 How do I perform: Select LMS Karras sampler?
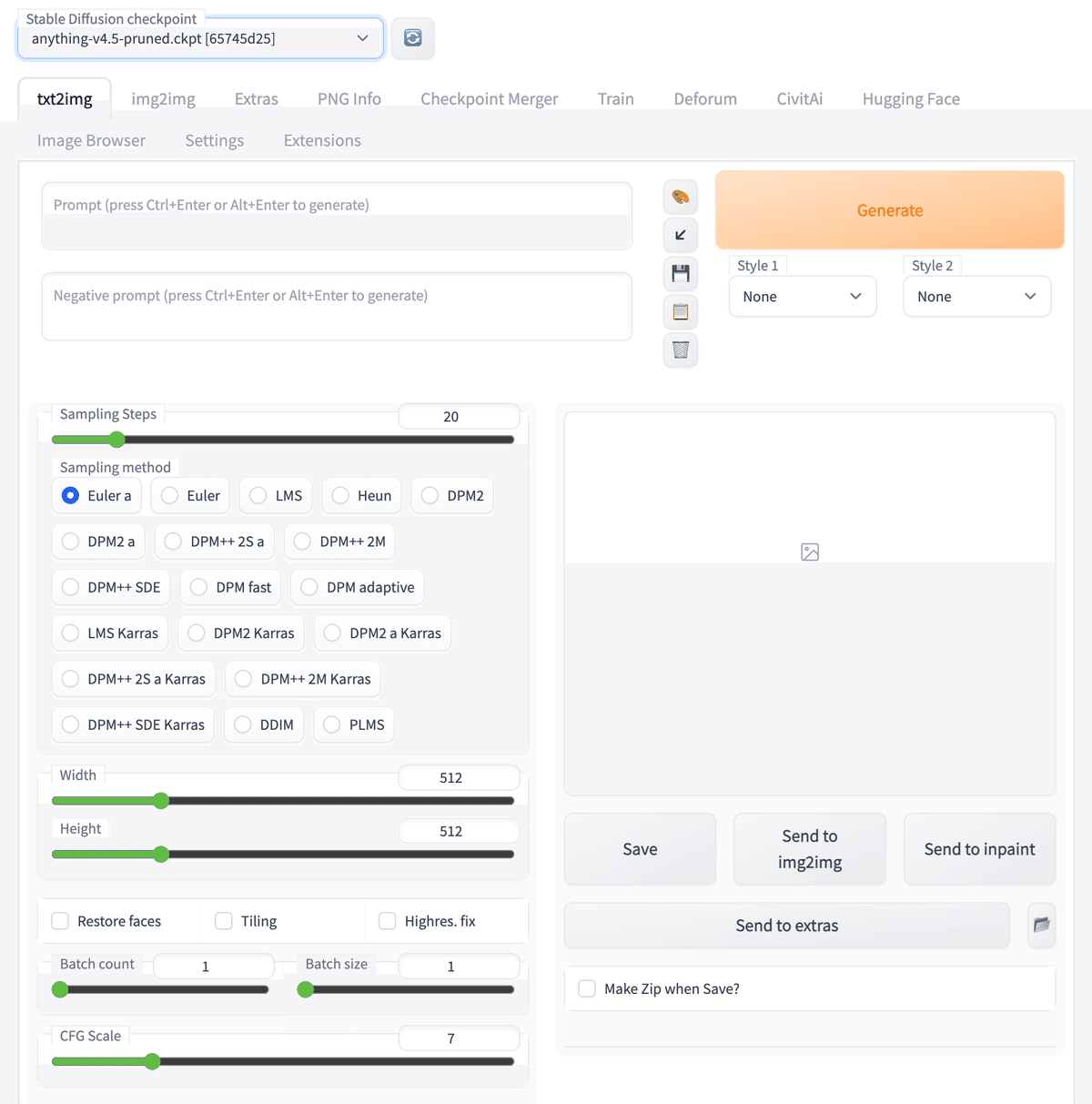click(110, 633)
